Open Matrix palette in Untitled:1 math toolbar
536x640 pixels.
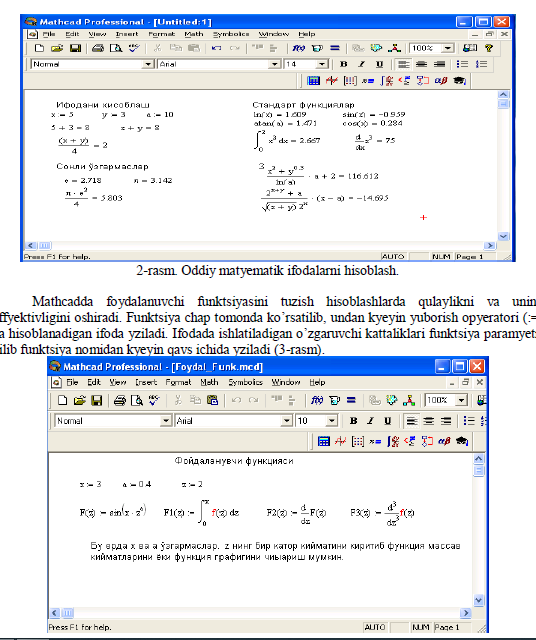point(350,80)
